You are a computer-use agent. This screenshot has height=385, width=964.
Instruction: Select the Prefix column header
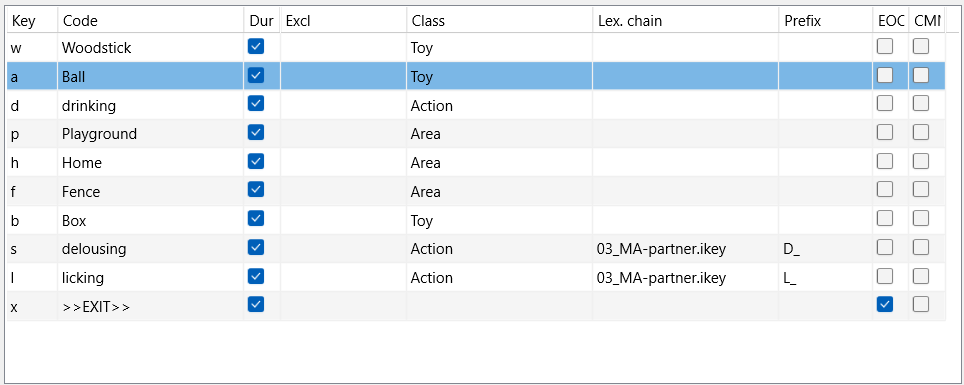coord(826,21)
